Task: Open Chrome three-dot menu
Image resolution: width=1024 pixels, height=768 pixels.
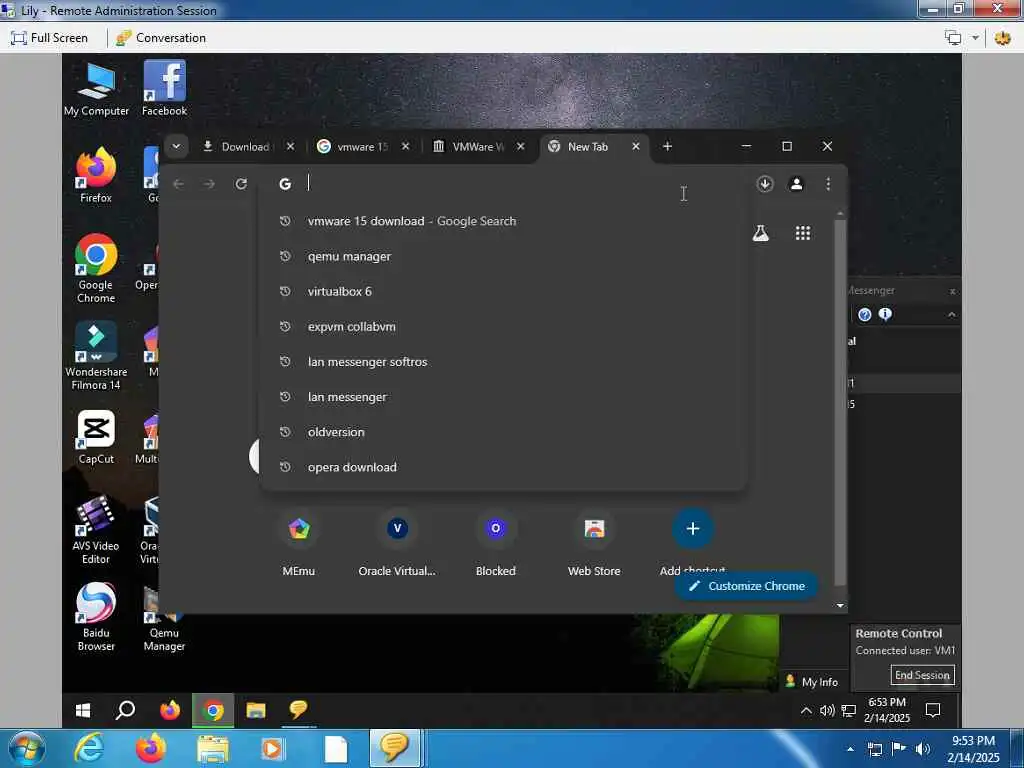Action: click(827, 184)
